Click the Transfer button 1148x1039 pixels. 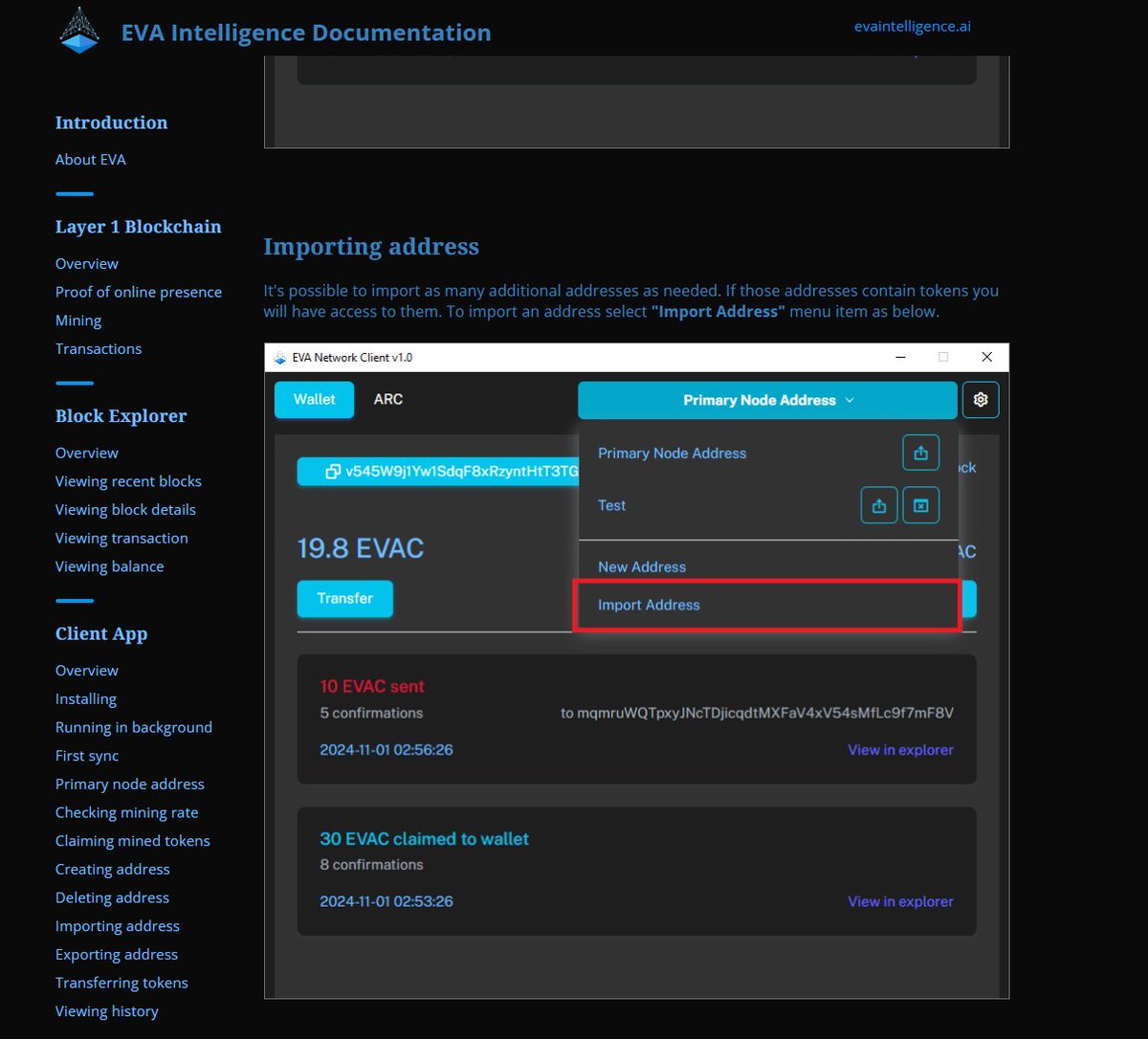click(x=344, y=599)
